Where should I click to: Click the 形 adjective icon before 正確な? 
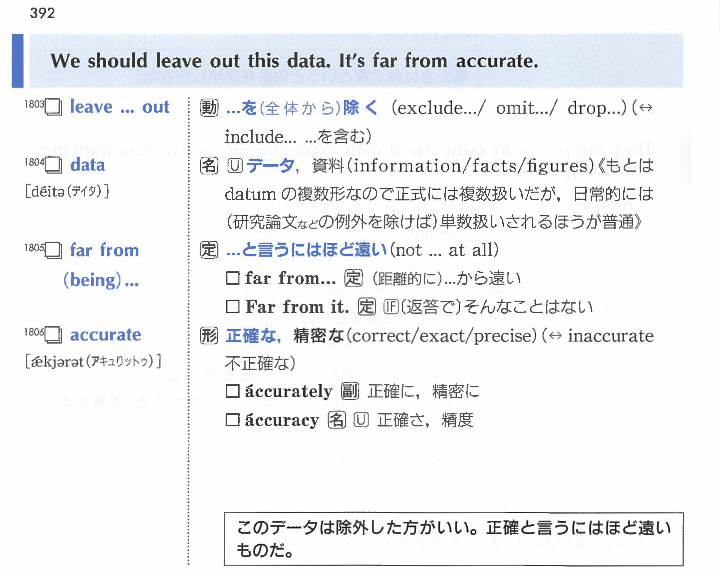pyautogui.click(x=210, y=336)
